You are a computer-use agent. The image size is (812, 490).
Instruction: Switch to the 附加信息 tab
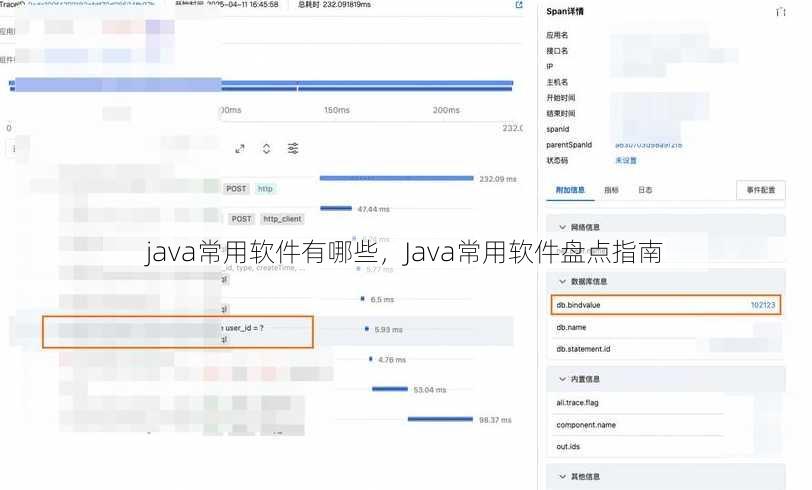570,190
